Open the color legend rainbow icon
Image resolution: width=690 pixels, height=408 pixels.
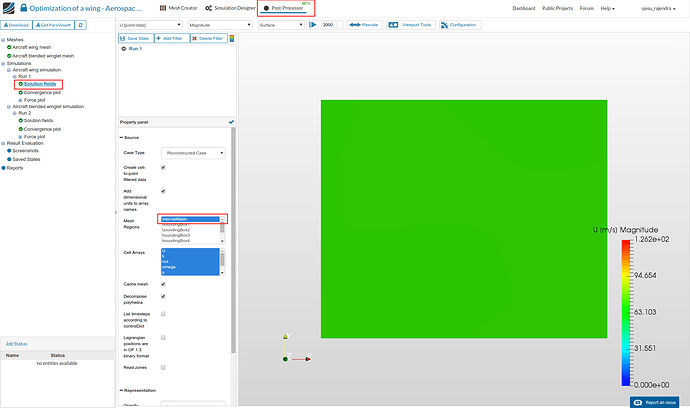[x=233, y=38]
